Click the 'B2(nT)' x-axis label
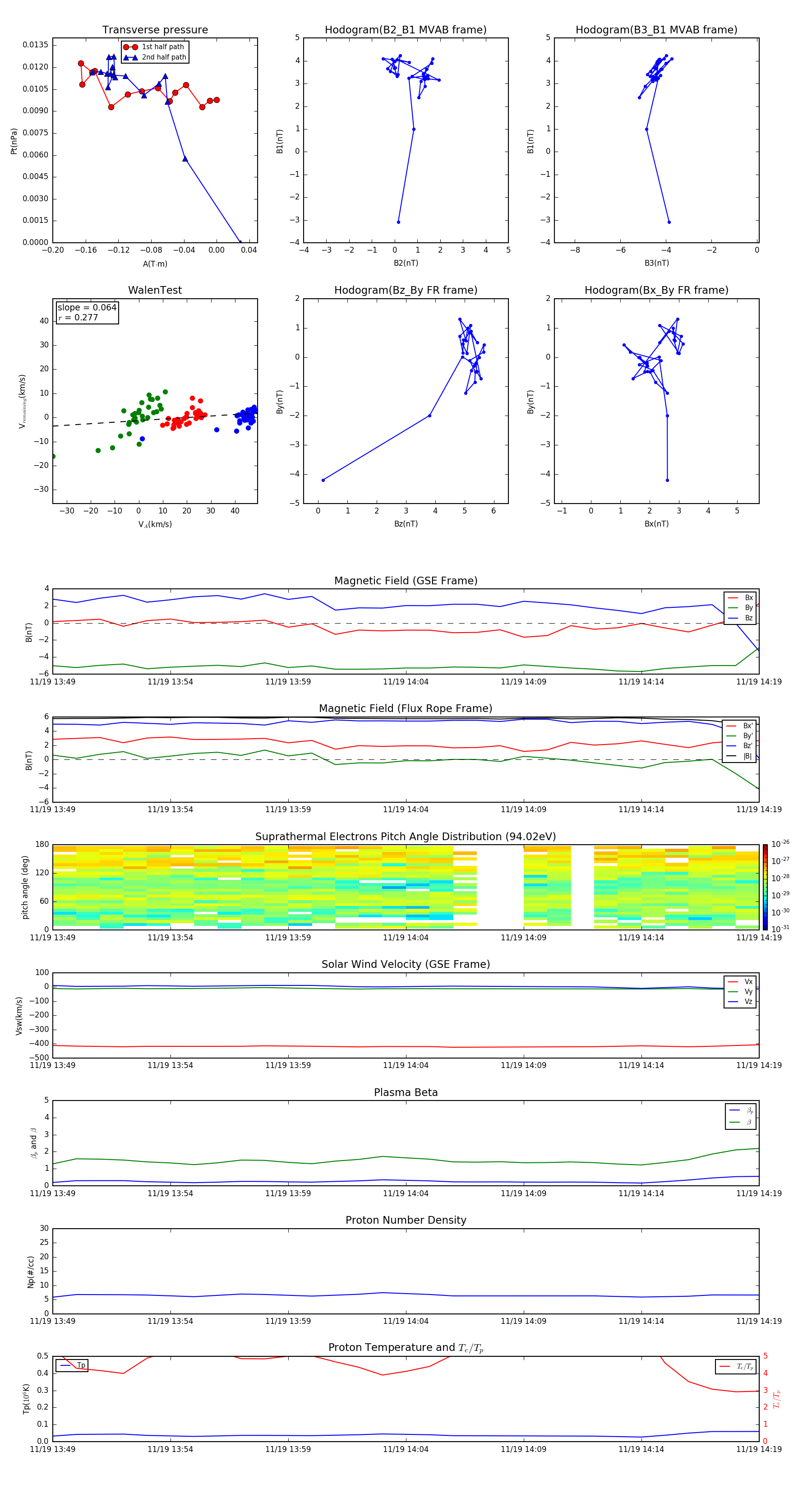Screen dimensions: 812x1489 (406, 263)
